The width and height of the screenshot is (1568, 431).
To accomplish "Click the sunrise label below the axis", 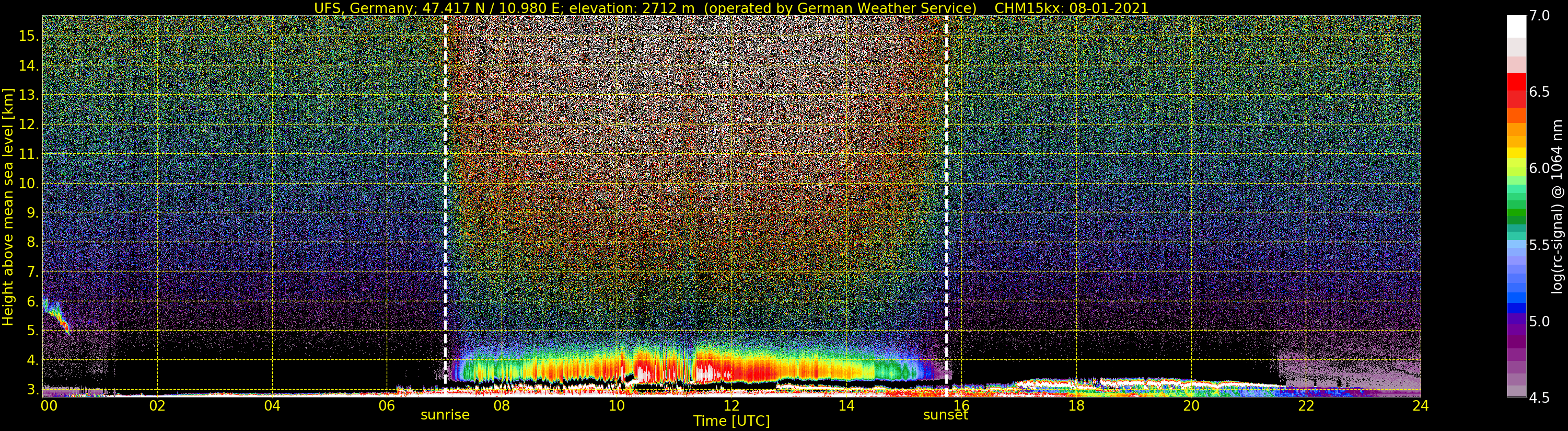I will click(445, 415).
